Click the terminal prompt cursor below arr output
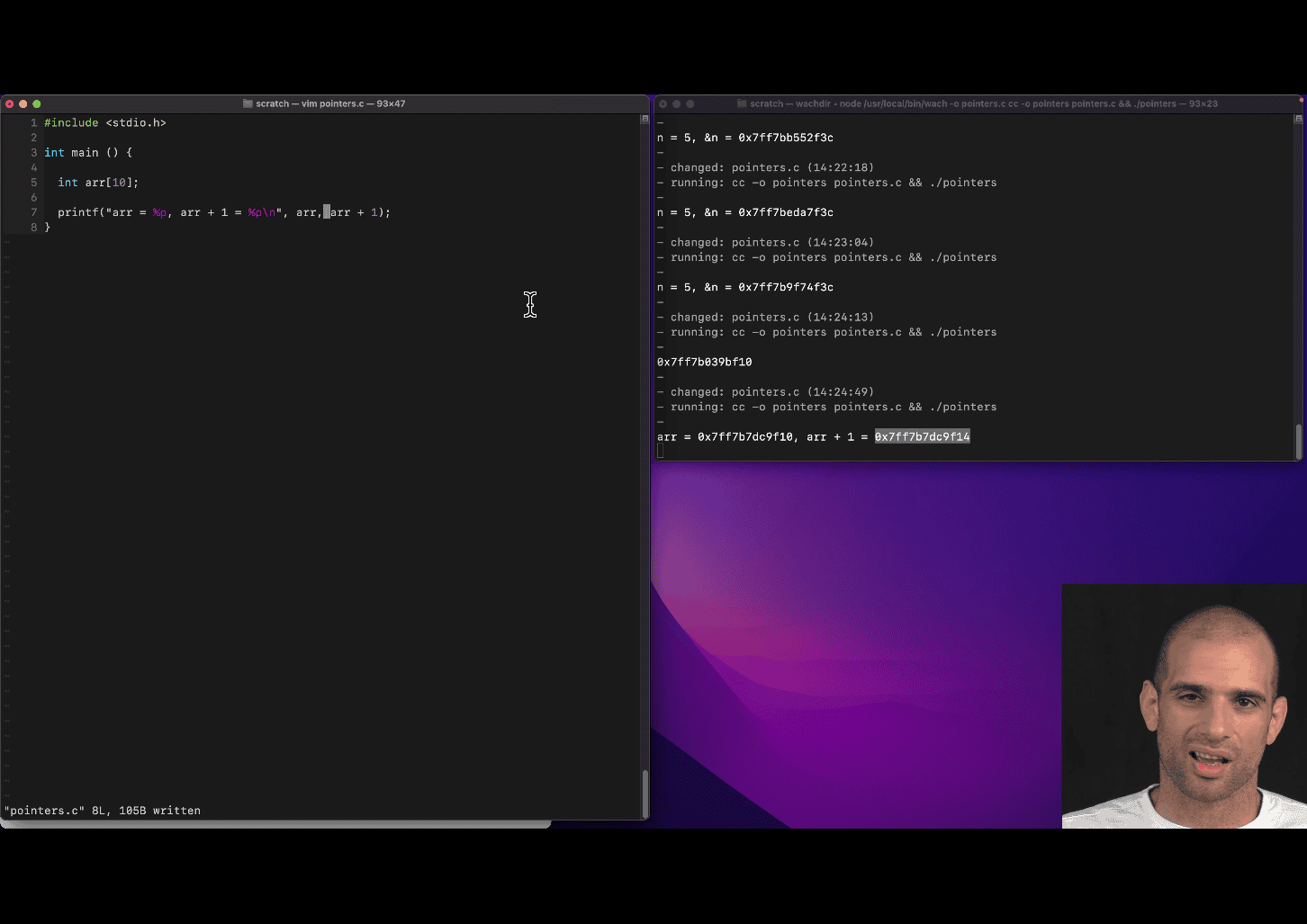Screen dimensions: 1307x924 click(661, 452)
